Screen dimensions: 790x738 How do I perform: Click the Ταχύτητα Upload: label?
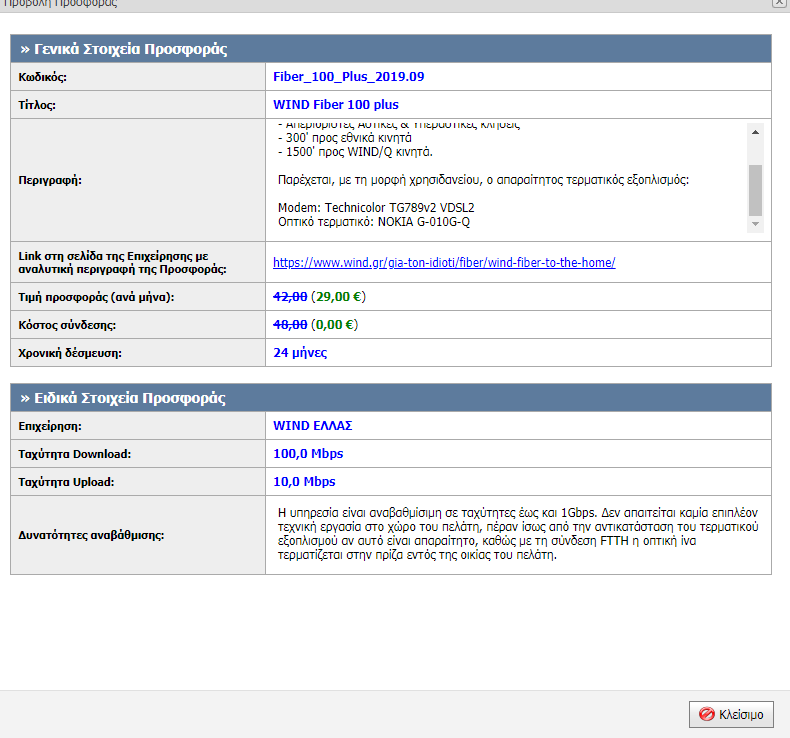pyautogui.click(x=67, y=482)
